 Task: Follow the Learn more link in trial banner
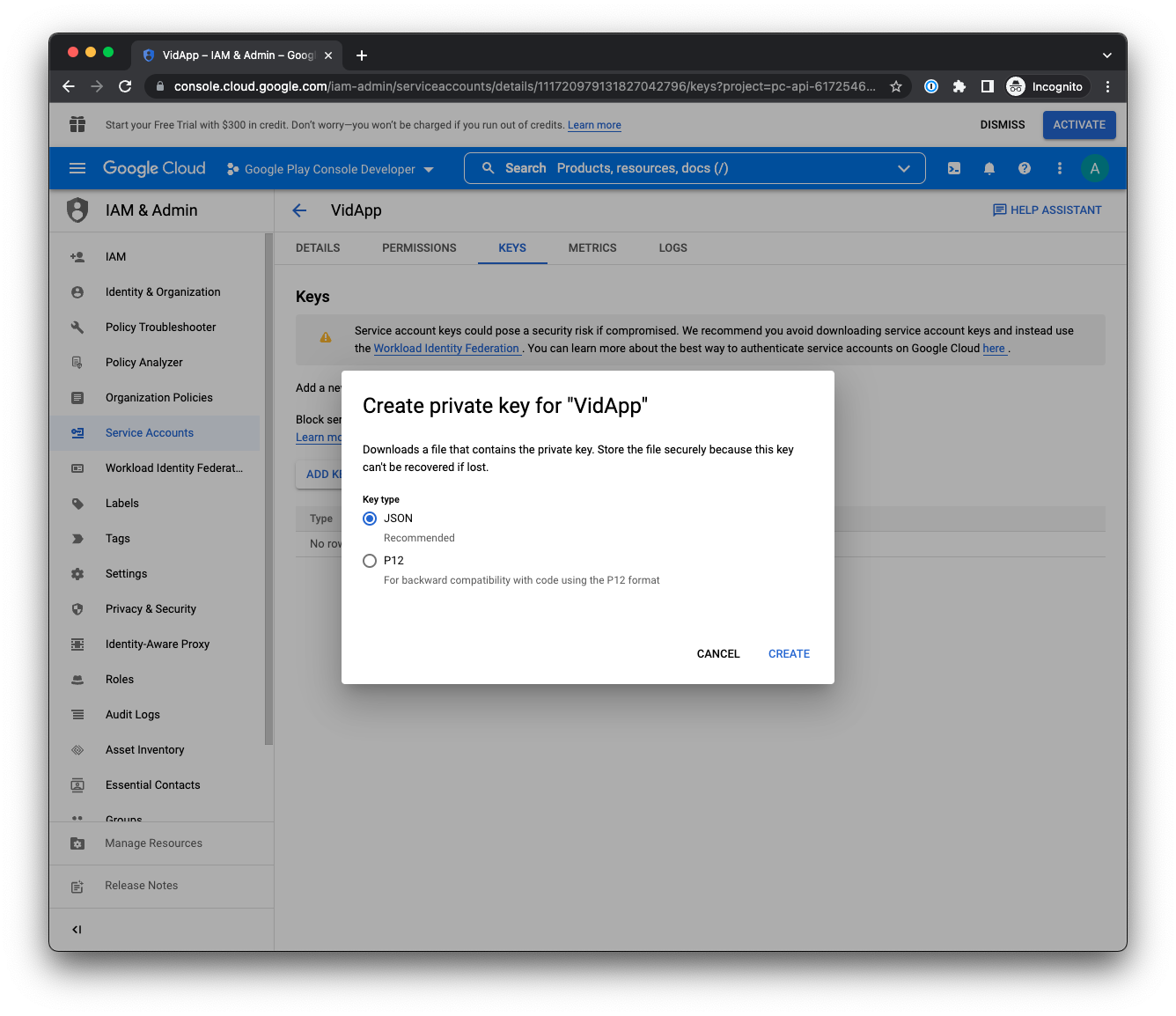594,125
